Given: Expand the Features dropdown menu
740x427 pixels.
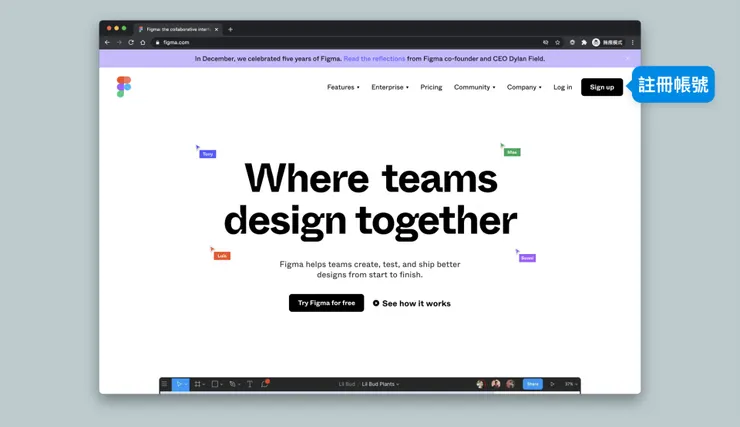Looking at the screenshot, I should point(343,87).
